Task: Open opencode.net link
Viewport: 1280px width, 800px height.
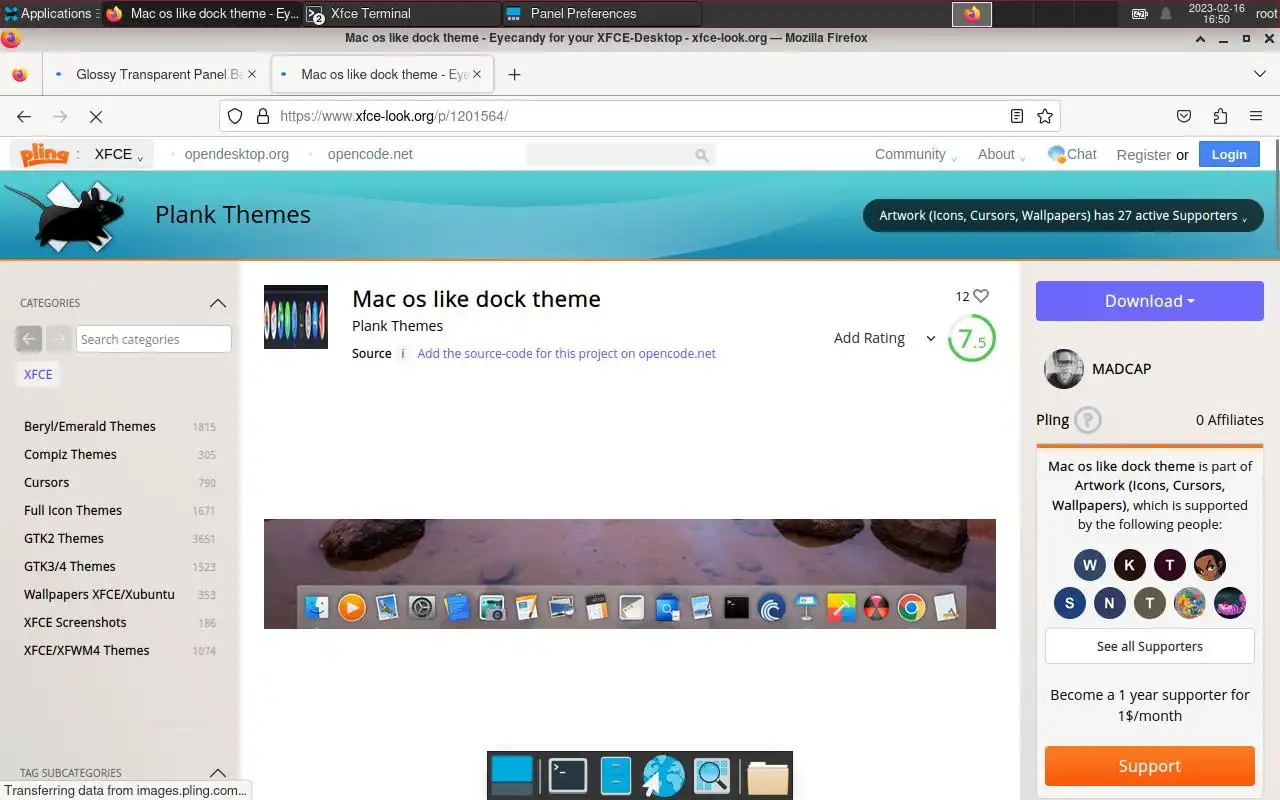Action: tap(370, 154)
